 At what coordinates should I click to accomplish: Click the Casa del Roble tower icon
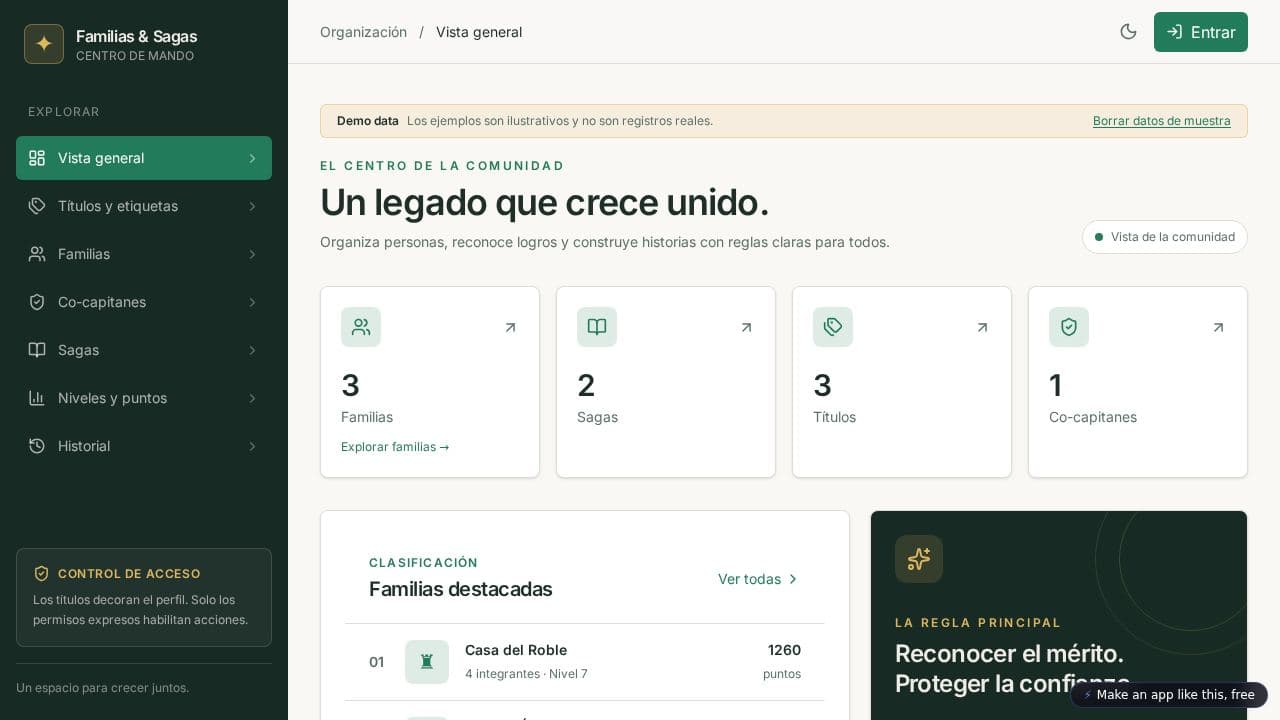click(427, 662)
